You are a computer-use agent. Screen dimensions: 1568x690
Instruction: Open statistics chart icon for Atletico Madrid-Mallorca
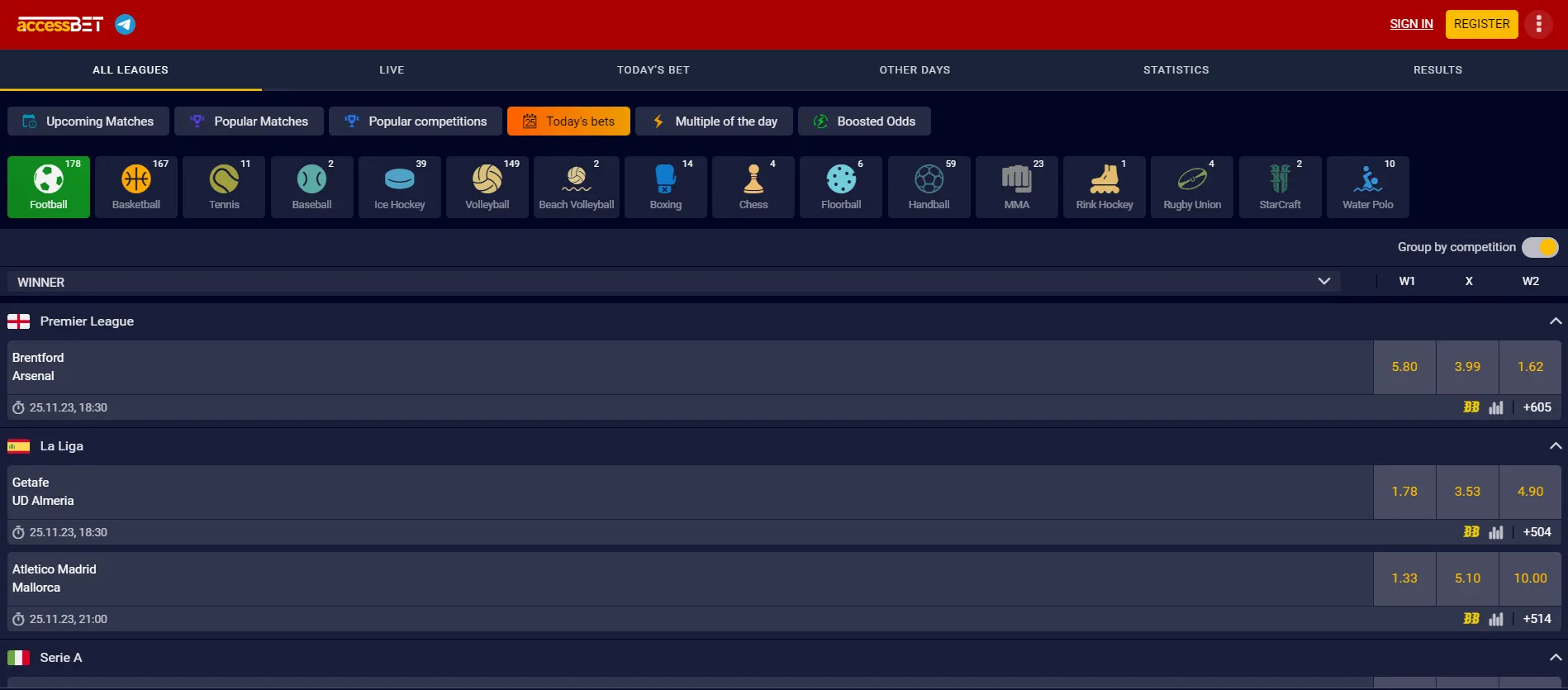(1496, 619)
